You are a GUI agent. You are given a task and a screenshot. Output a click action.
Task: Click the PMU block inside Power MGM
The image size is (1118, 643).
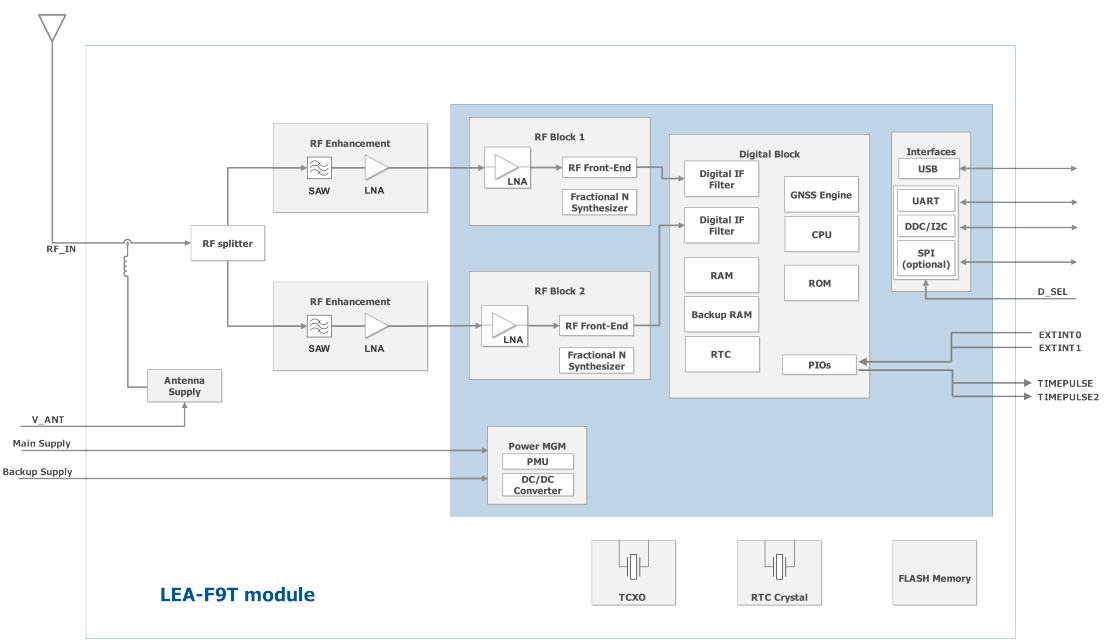tap(537, 461)
